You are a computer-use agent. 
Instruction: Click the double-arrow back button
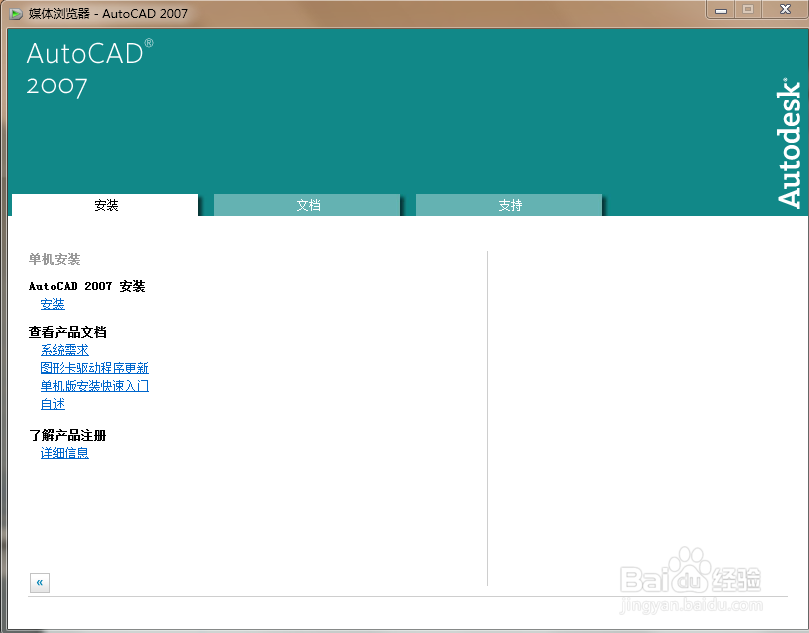pyautogui.click(x=40, y=582)
